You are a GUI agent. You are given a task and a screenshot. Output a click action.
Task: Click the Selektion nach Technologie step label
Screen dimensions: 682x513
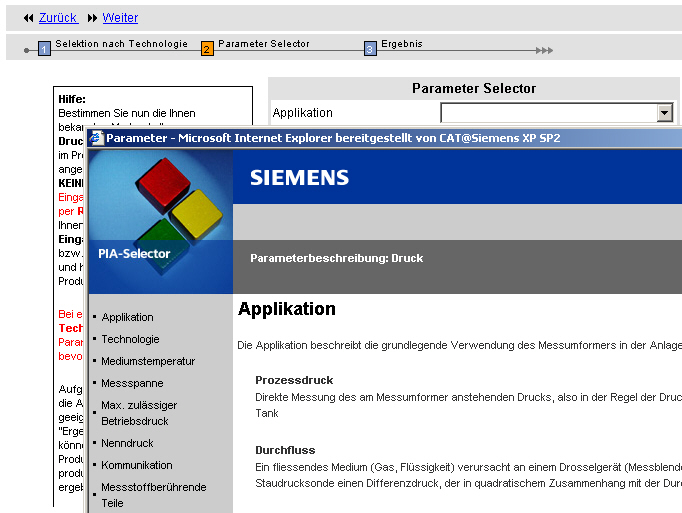pos(121,44)
